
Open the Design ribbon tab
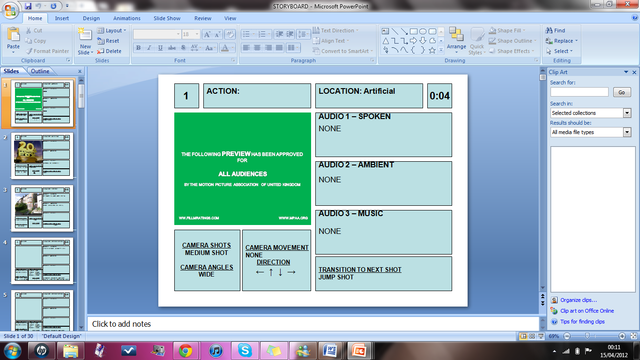click(x=91, y=18)
